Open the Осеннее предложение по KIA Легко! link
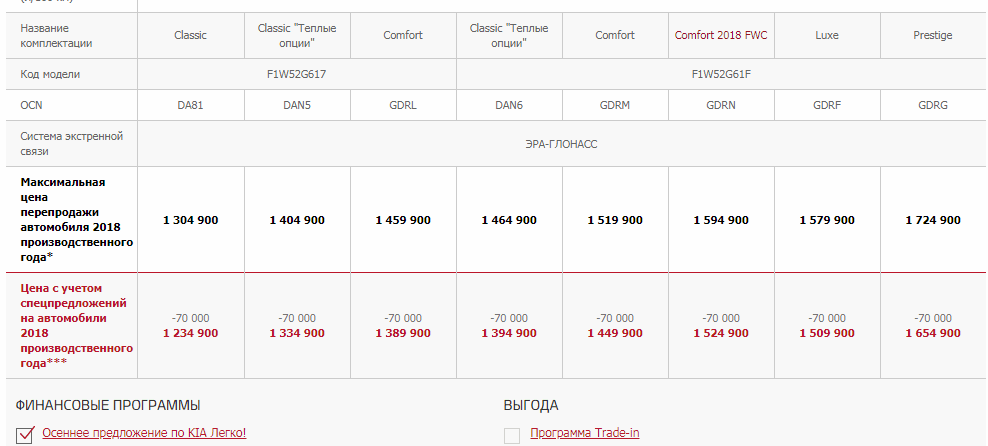Viewport: 988px width, 446px height. (144, 433)
